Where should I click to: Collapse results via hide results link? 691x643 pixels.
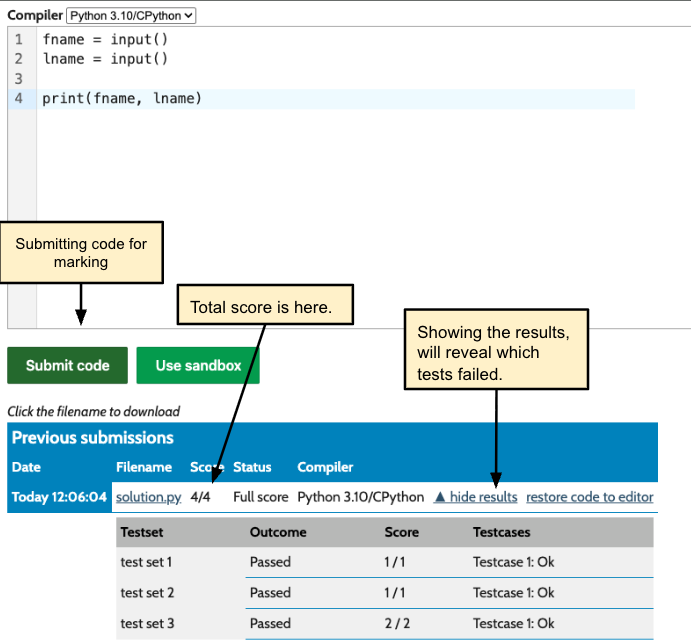(x=475, y=497)
